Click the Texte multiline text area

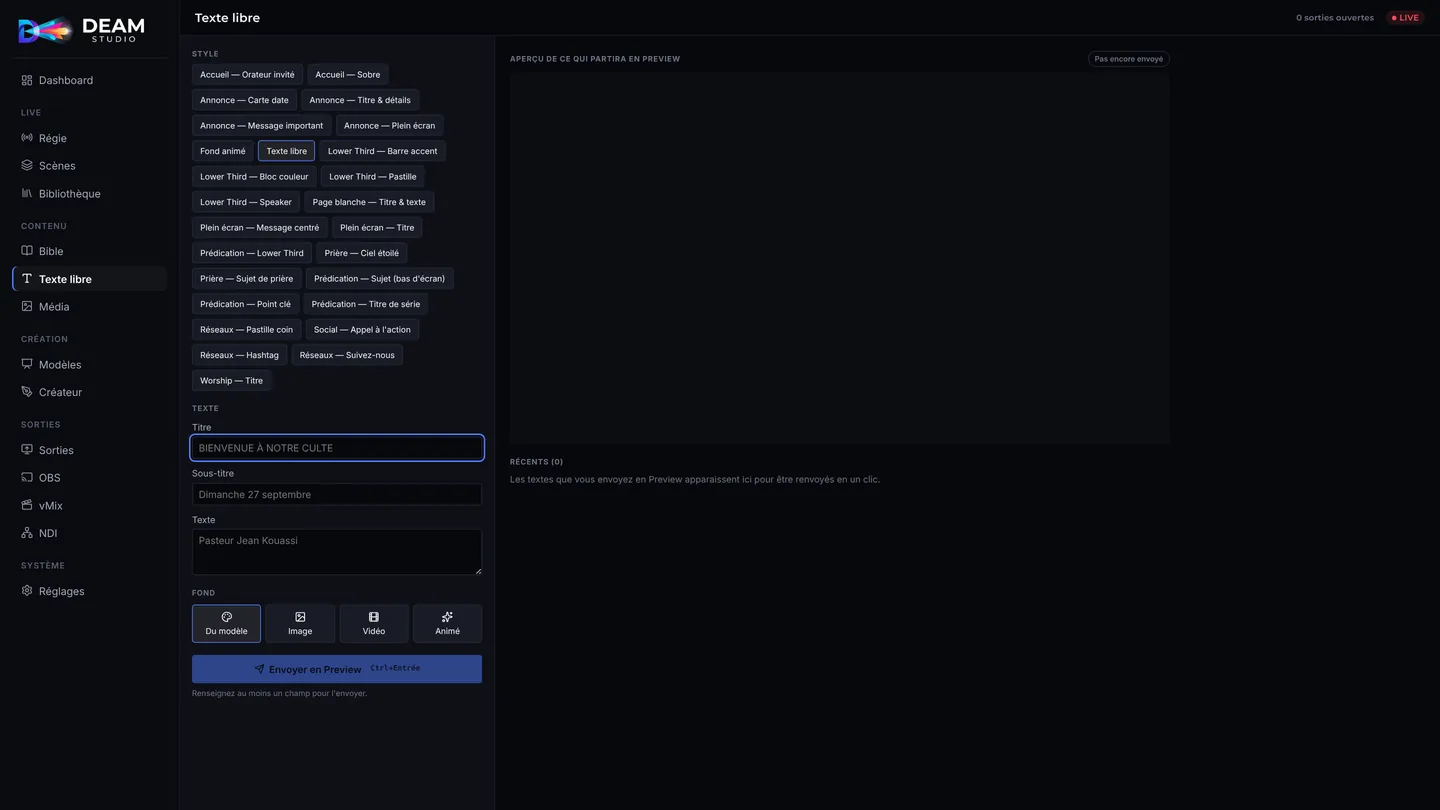coord(337,552)
